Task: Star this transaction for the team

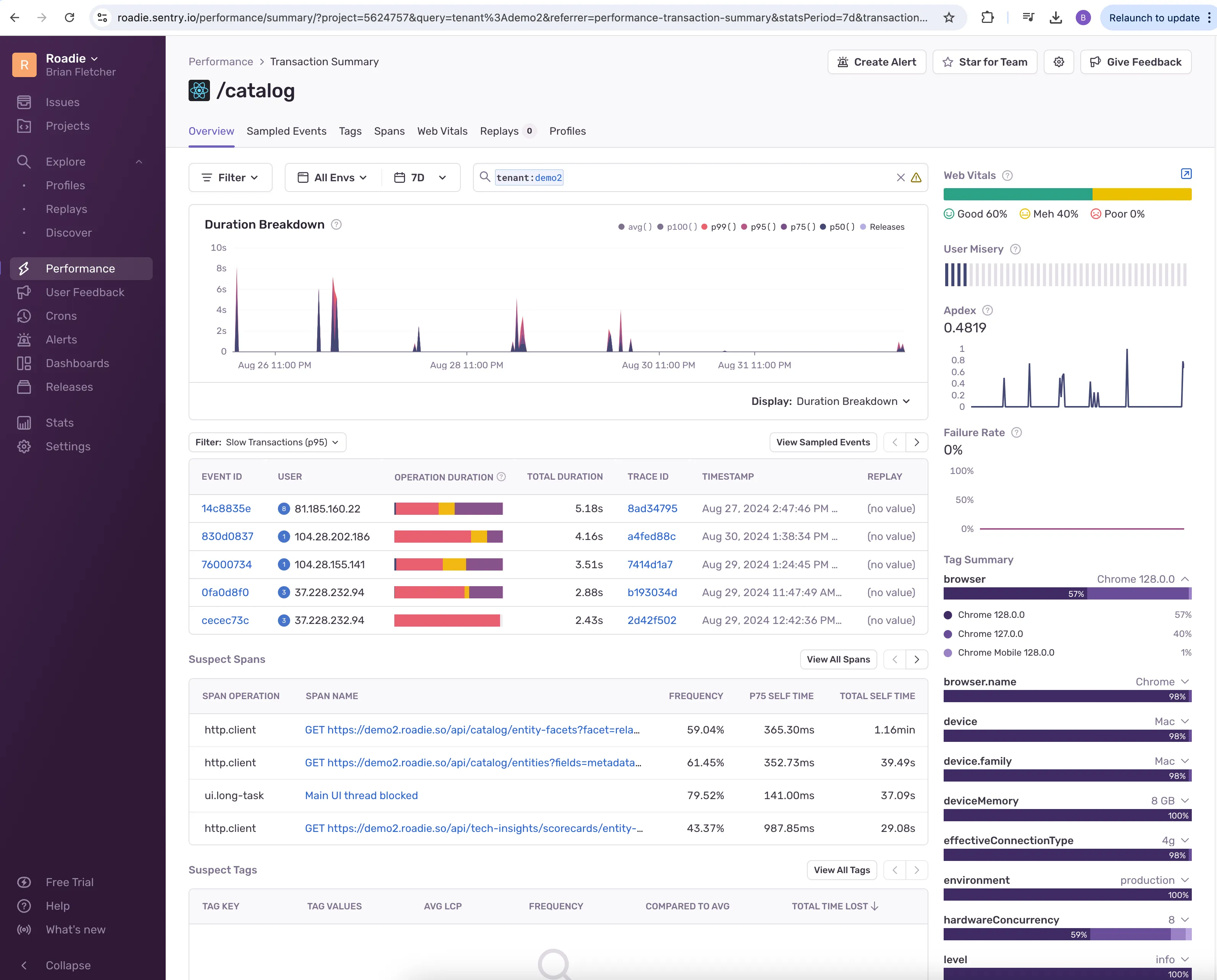Action: pos(985,62)
